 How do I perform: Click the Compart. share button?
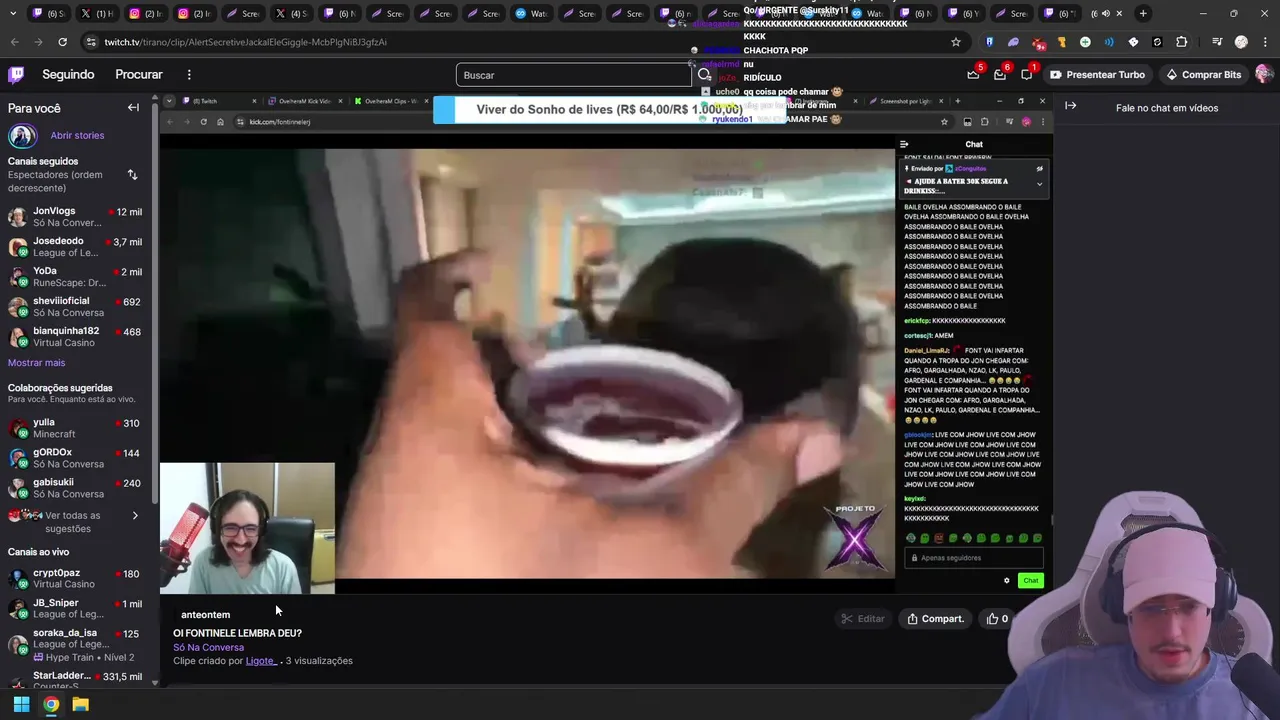pyautogui.click(x=935, y=619)
